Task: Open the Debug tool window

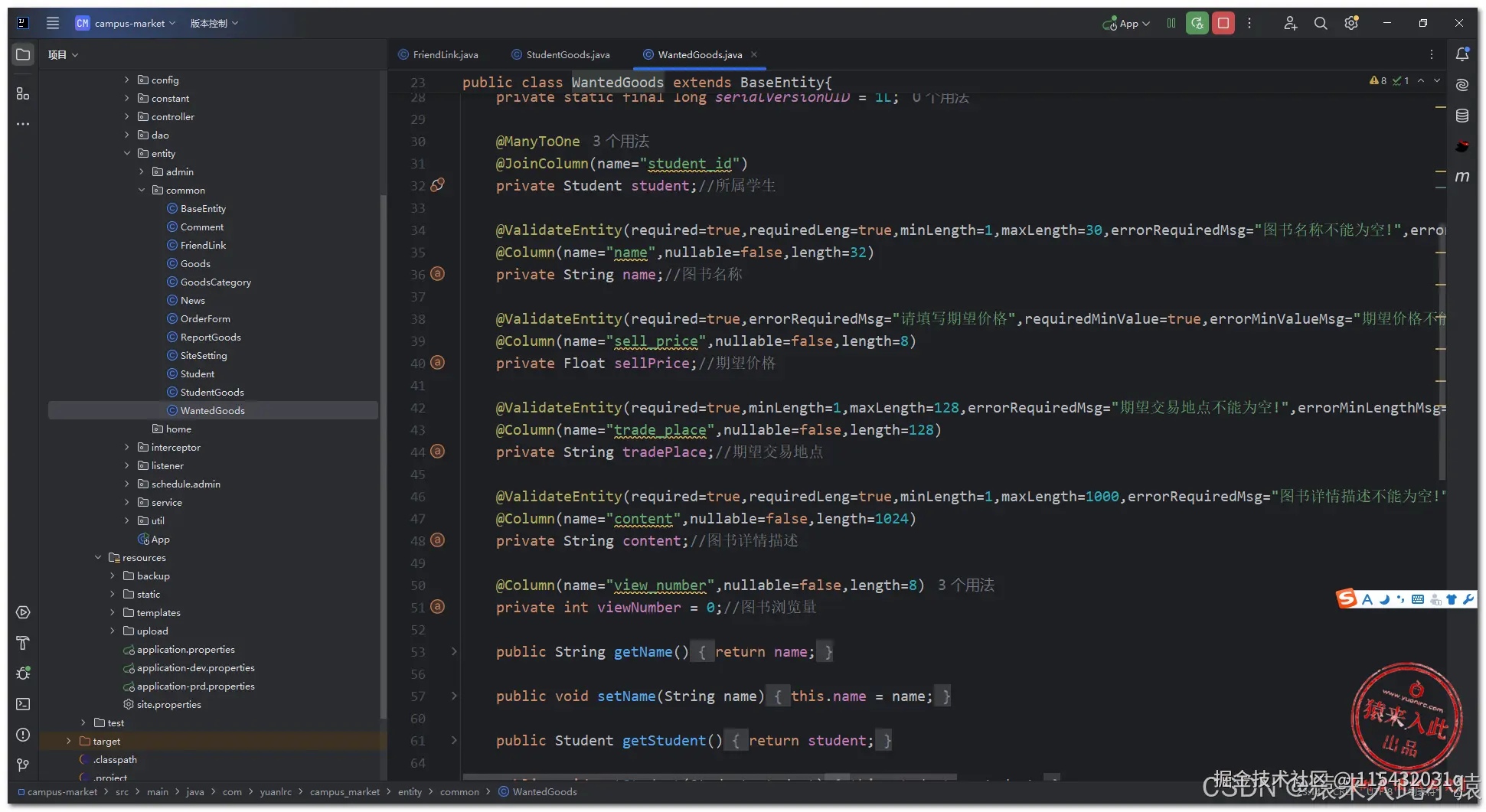Action: (x=23, y=673)
